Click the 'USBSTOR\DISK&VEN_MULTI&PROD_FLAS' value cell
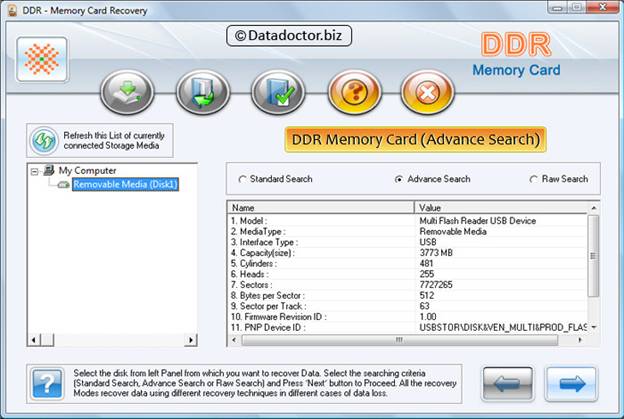 [x=503, y=328]
